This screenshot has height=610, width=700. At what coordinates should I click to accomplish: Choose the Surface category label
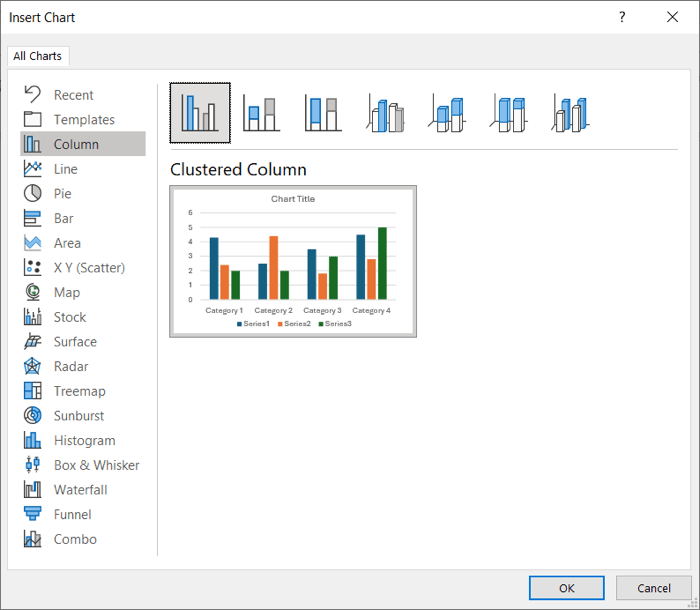[75, 342]
